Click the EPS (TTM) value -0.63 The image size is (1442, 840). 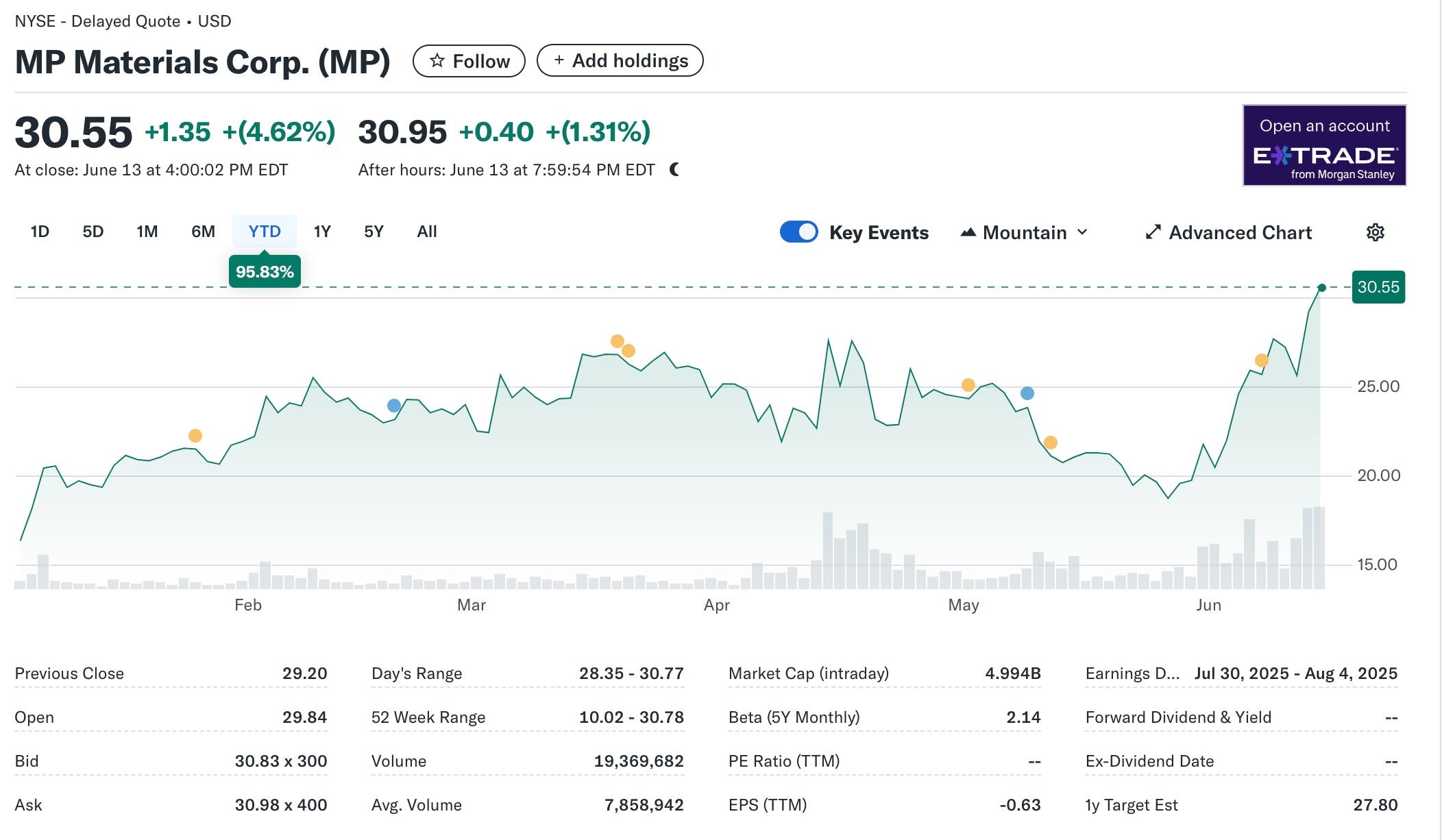1020,805
